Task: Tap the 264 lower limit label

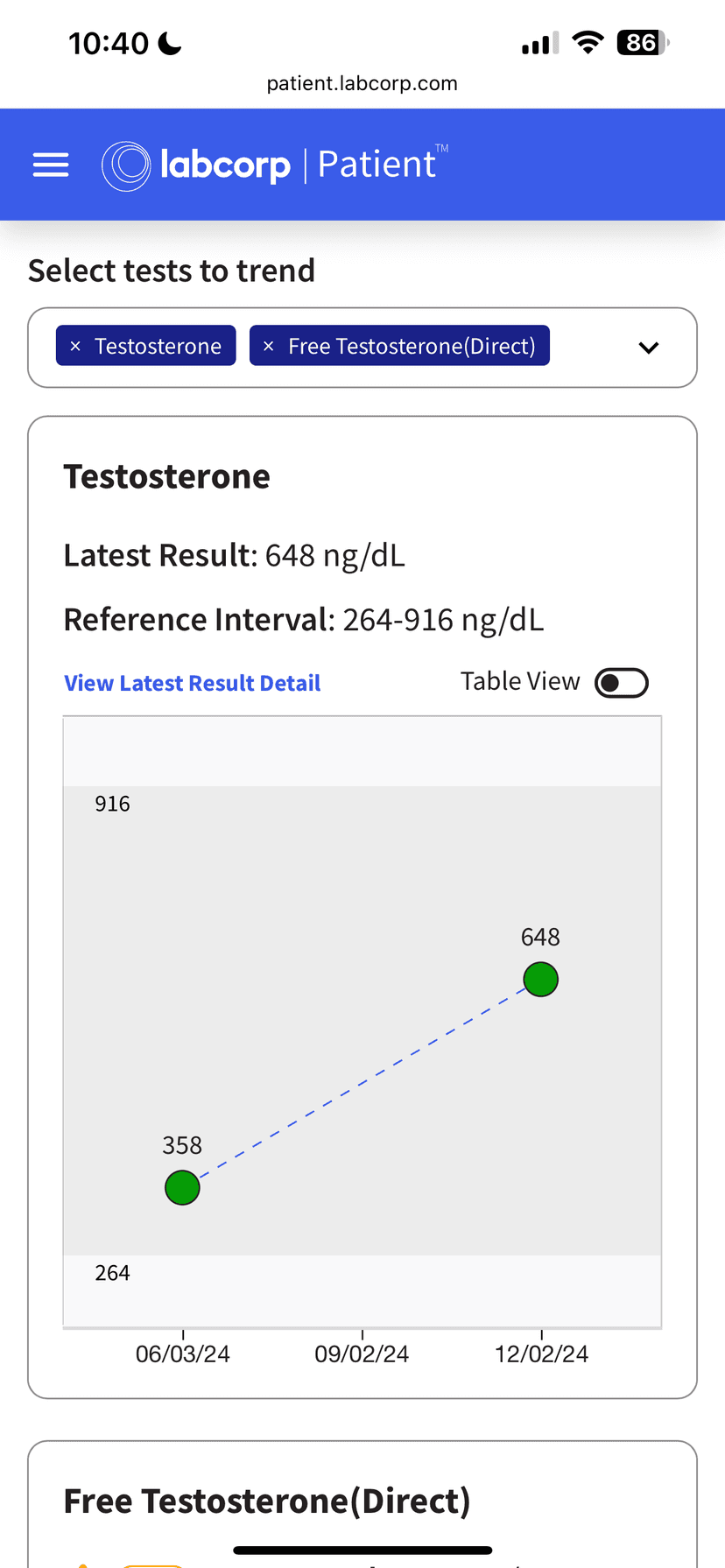Action: [112, 1273]
